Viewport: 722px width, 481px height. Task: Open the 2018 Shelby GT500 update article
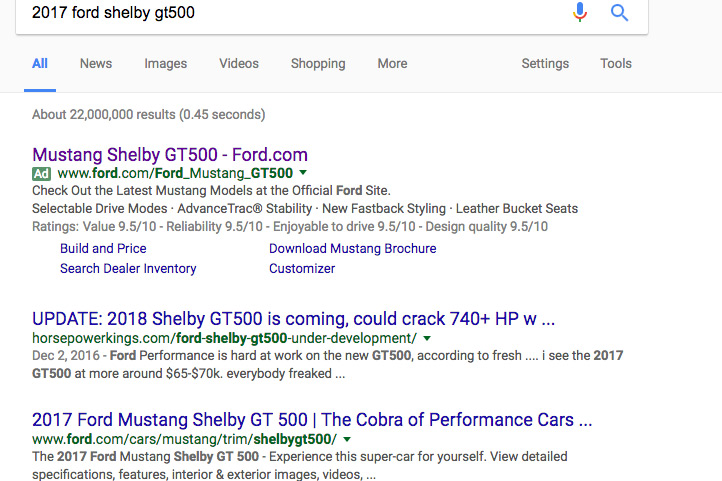click(293, 319)
